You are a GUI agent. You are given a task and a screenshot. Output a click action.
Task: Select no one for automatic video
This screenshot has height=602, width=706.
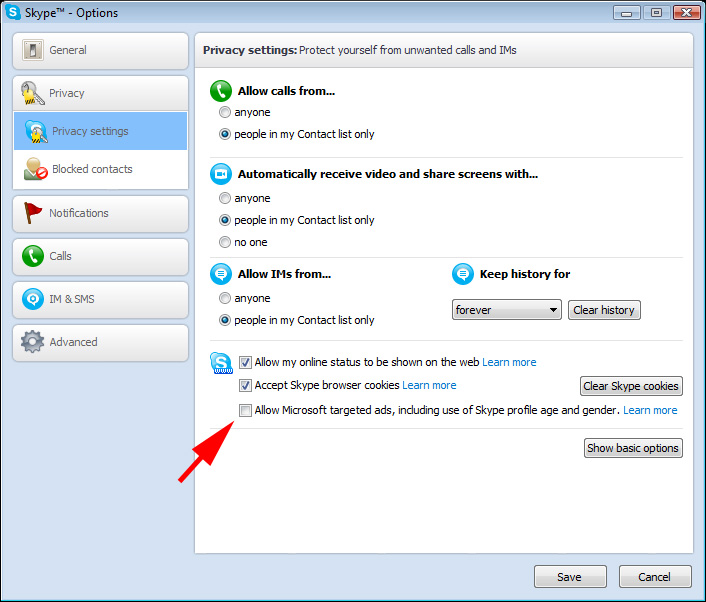point(225,242)
